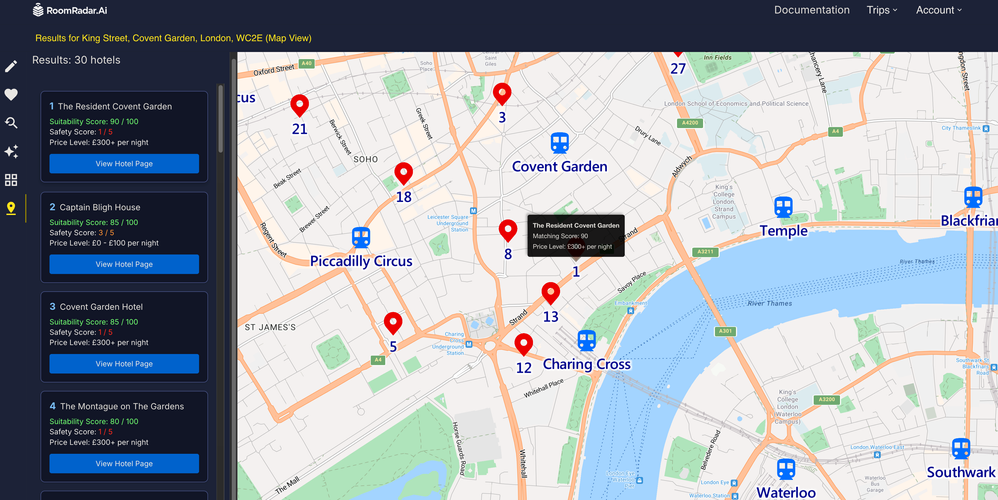Click the Suitability Score: 80 / 100 text
This screenshot has height=500, width=998.
coord(94,422)
